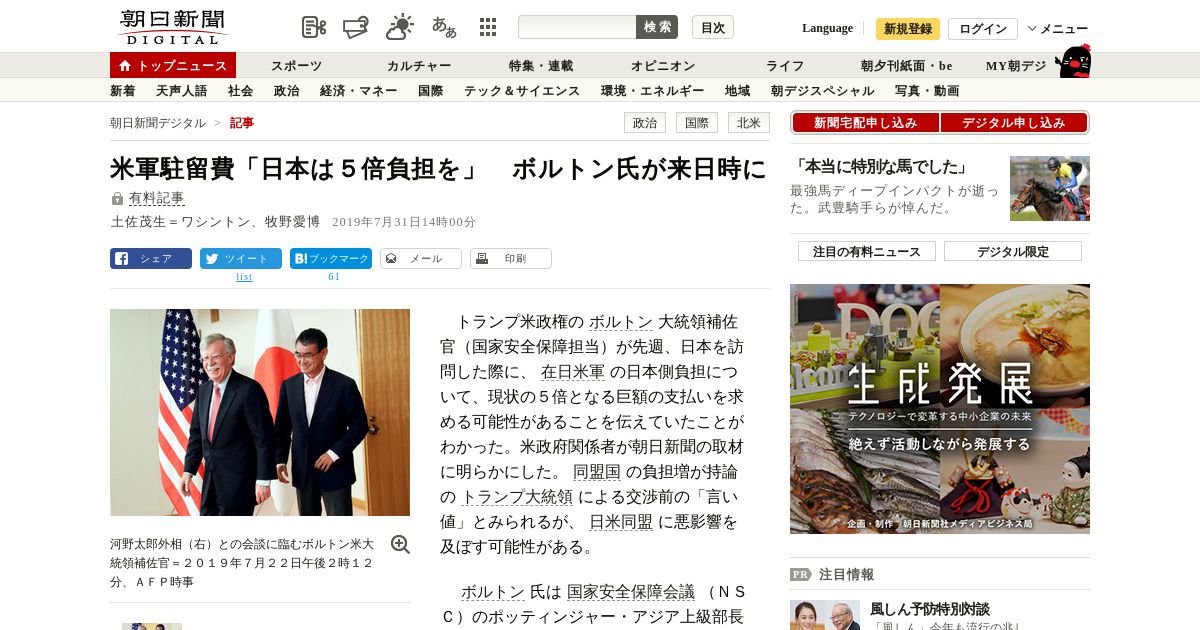The image size is (1200, 630).
Task: Open the カルチャー tab
Action: 419,66
